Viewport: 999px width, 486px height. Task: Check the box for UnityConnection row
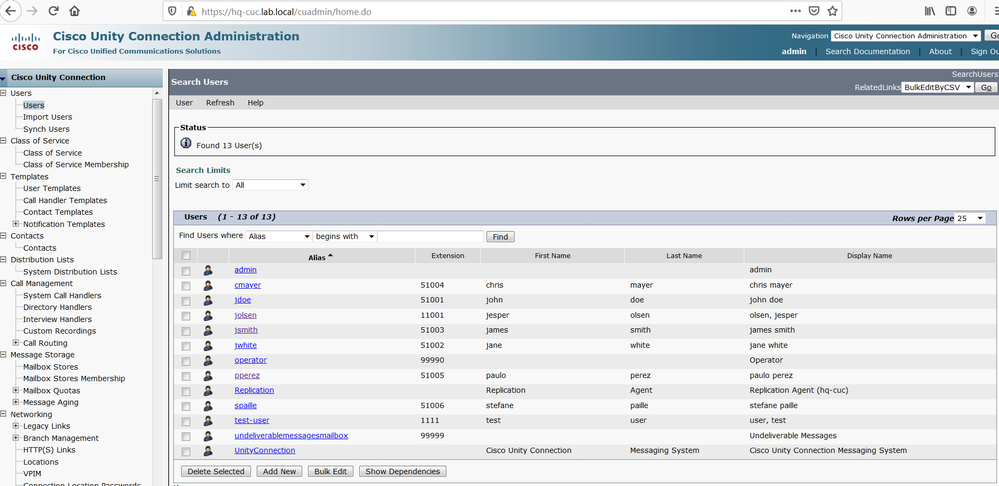[186, 452]
